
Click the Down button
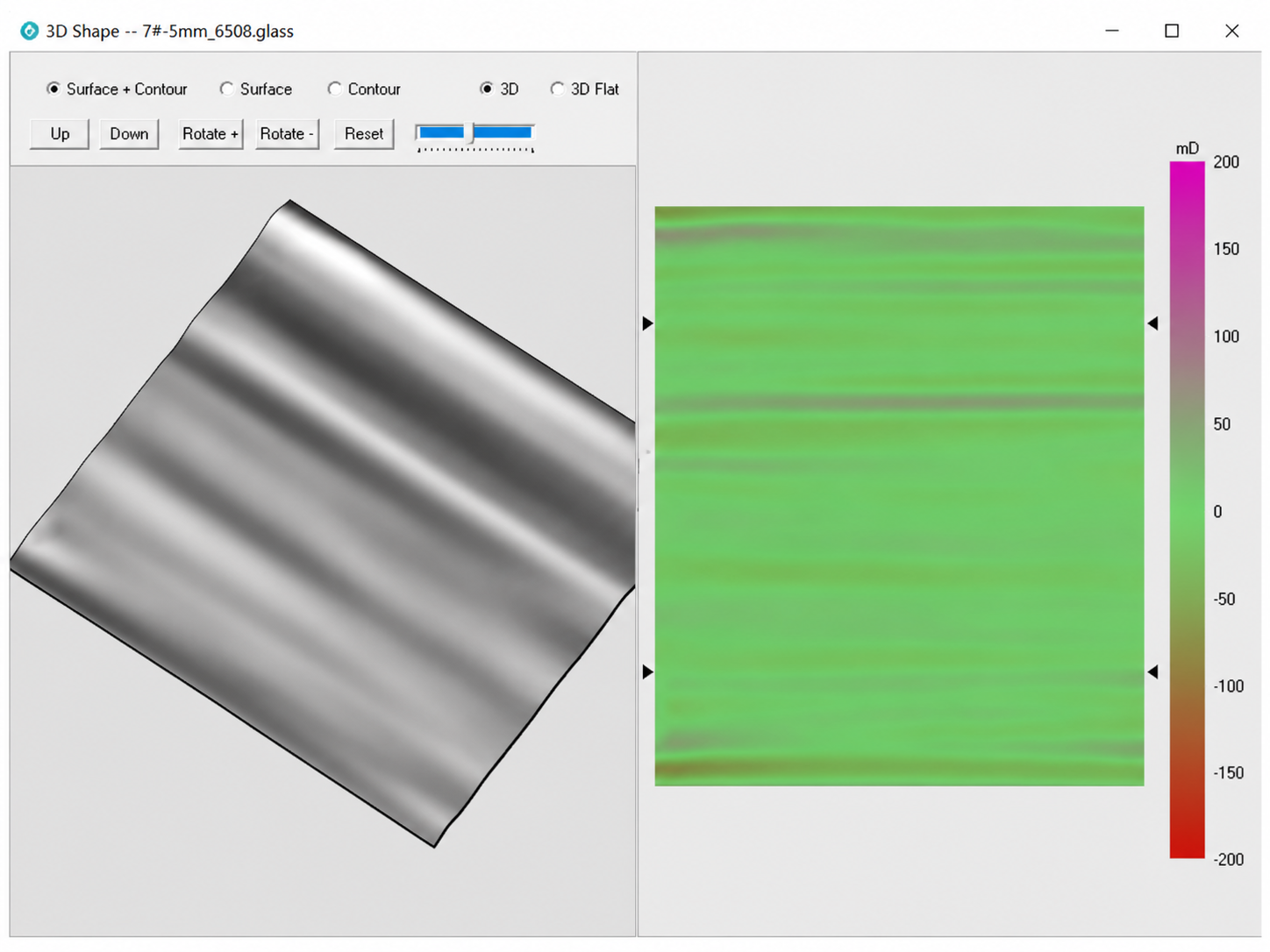pyautogui.click(x=129, y=134)
